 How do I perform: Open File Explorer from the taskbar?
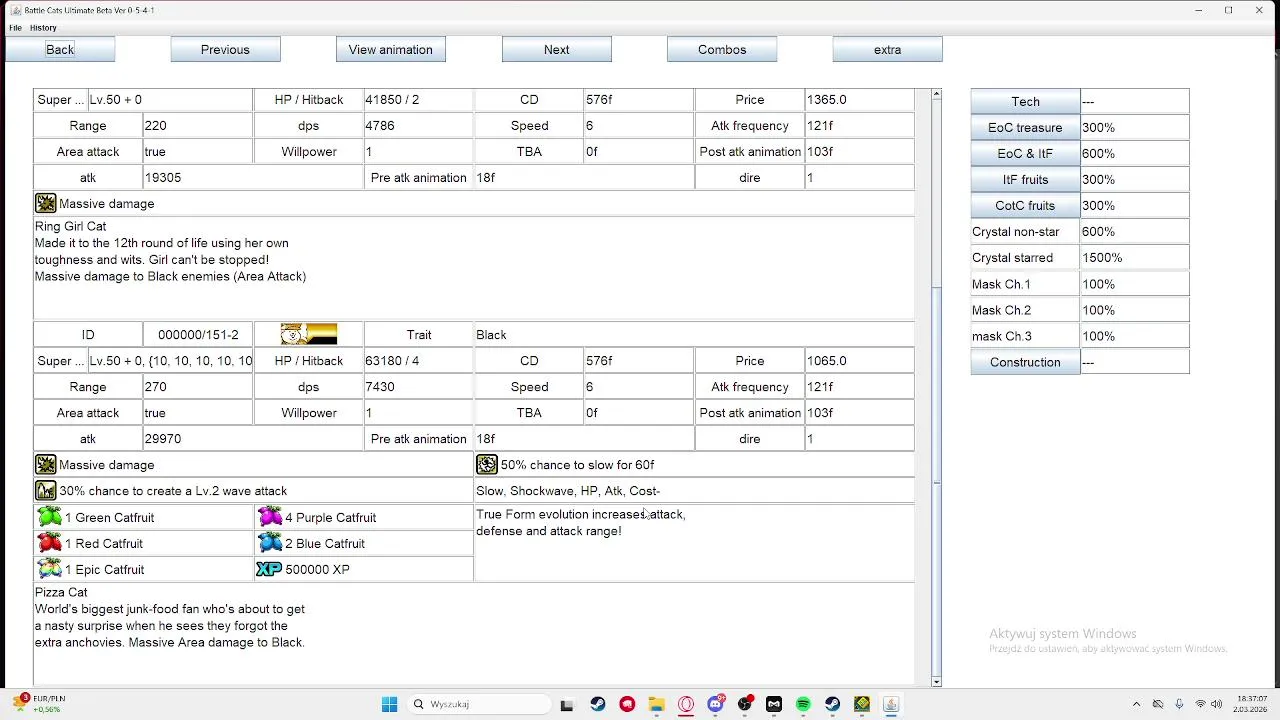tap(656, 704)
